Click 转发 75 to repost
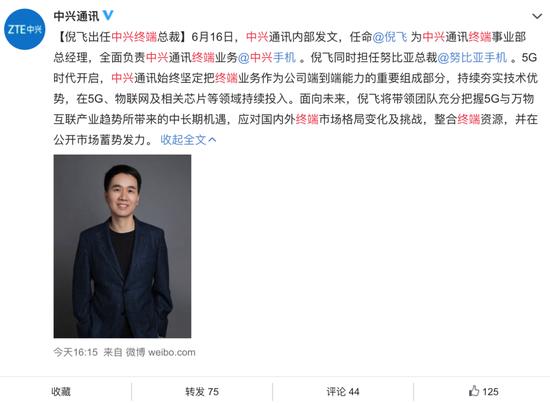Screen dimensions: 550x403 click(202, 391)
